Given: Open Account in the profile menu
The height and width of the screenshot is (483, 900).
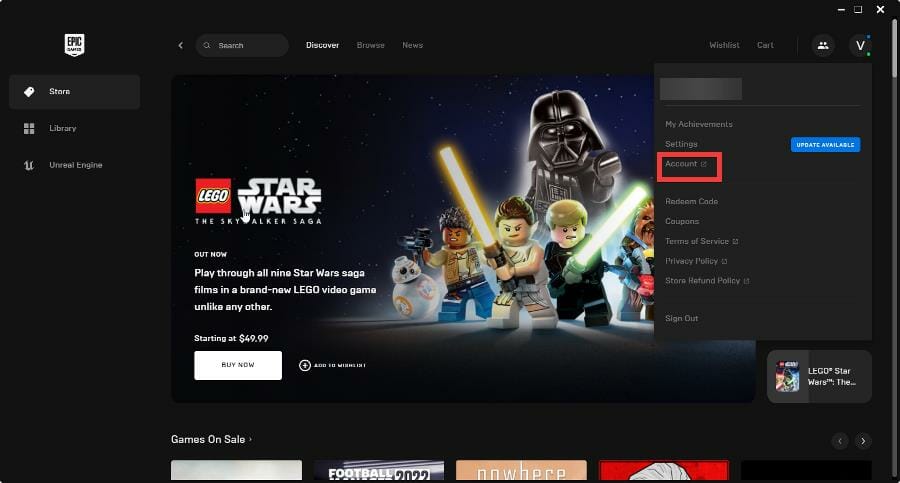Looking at the screenshot, I should tap(686, 164).
